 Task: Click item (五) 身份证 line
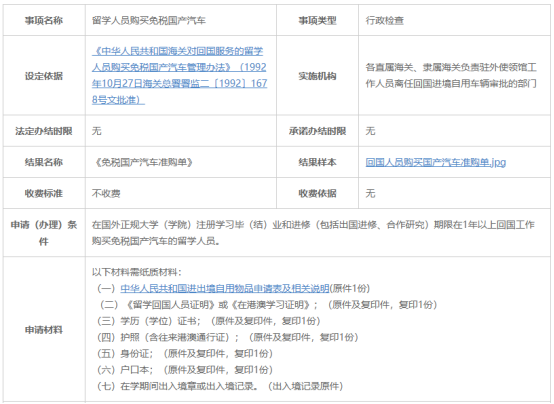click(x=184, y=353)
